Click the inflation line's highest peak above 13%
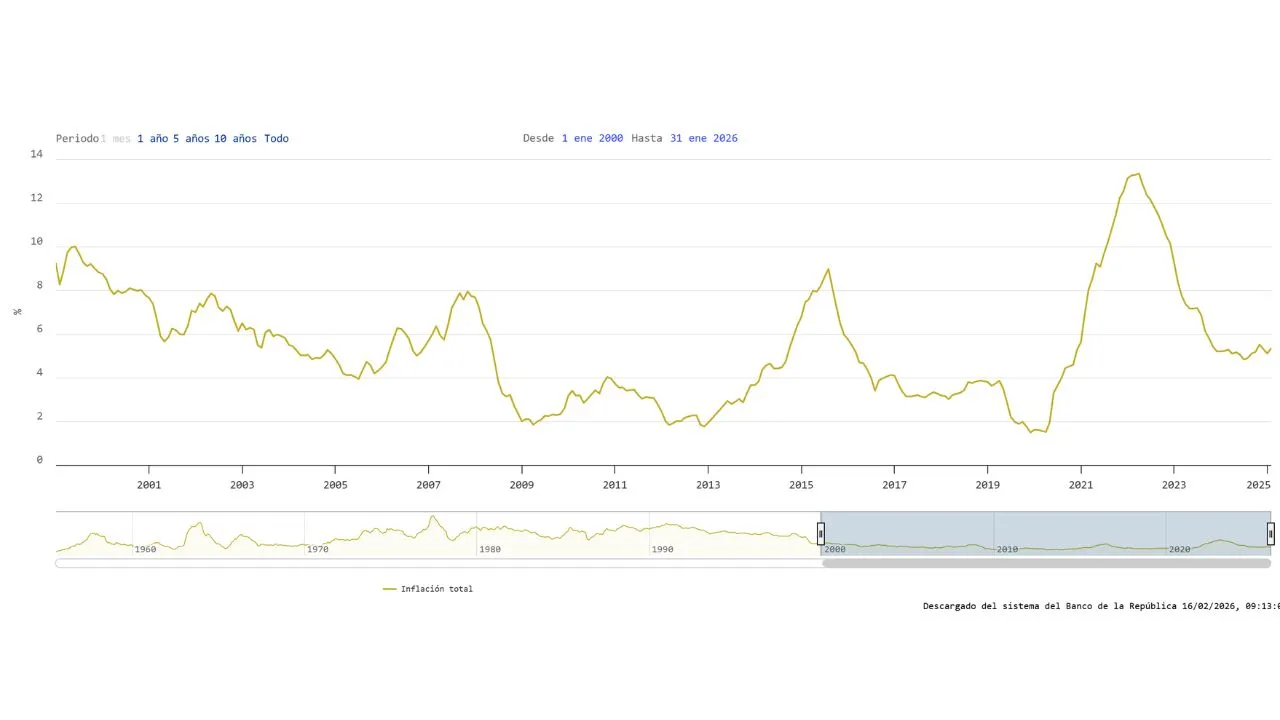Image resolution: width=1280 pixels, height=720 pixels. coord(1137,174)
